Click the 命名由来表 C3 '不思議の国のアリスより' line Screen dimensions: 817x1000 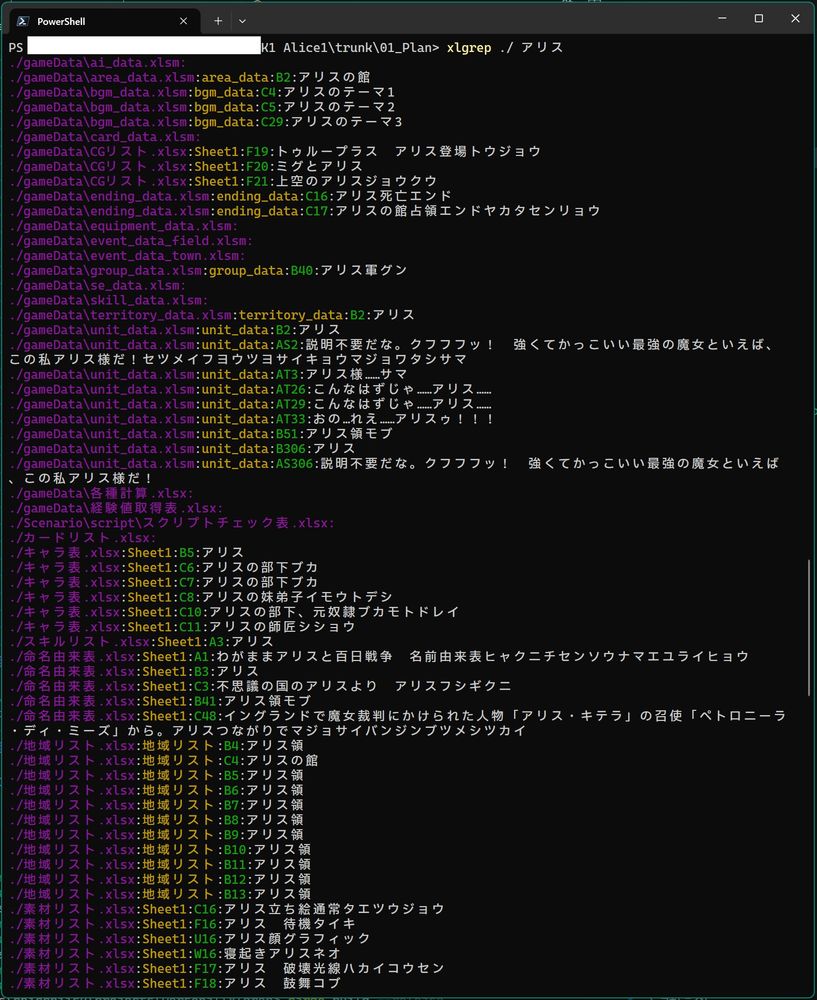coord(260,686)
